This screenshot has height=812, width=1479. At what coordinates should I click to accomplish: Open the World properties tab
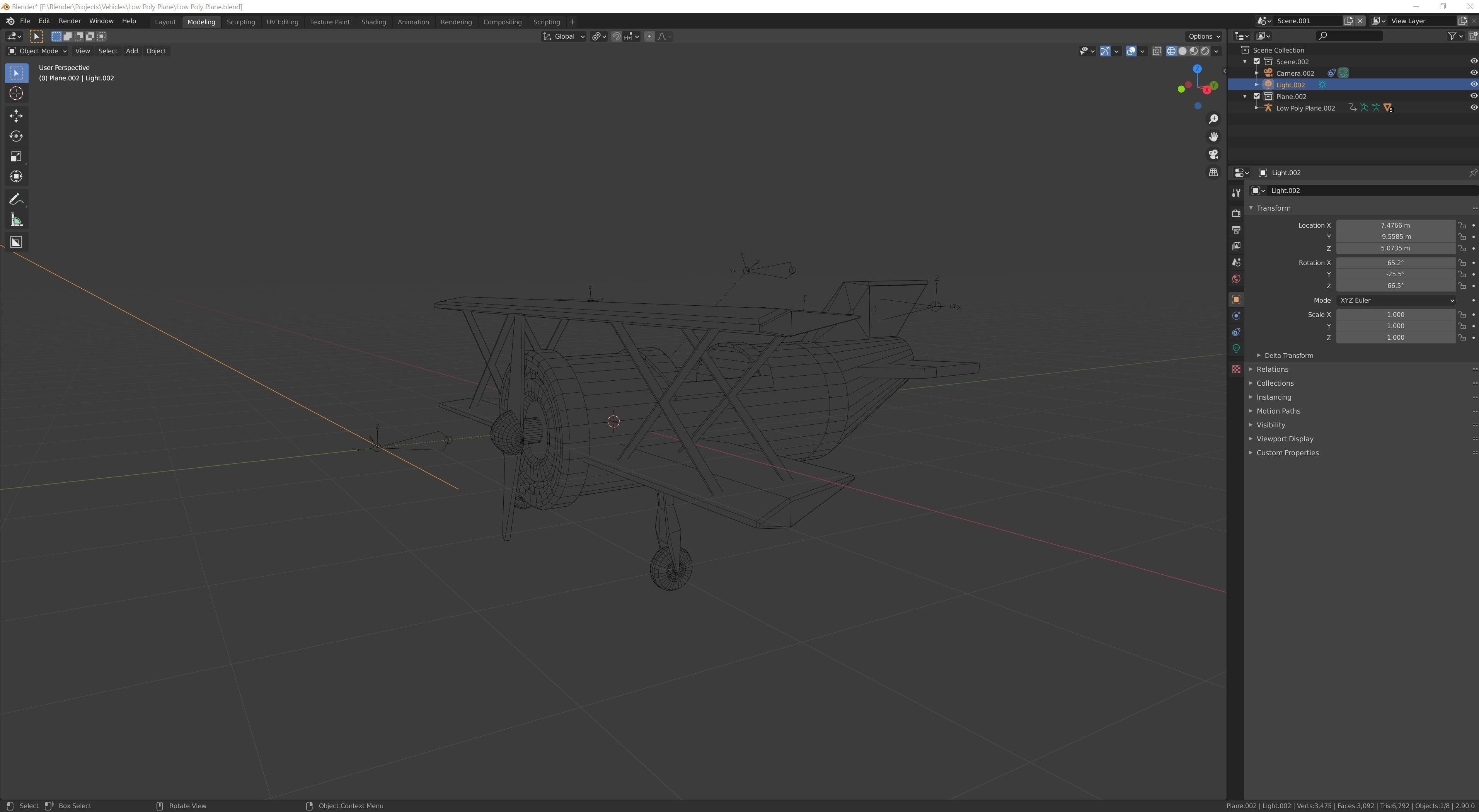click(1236, 279)
